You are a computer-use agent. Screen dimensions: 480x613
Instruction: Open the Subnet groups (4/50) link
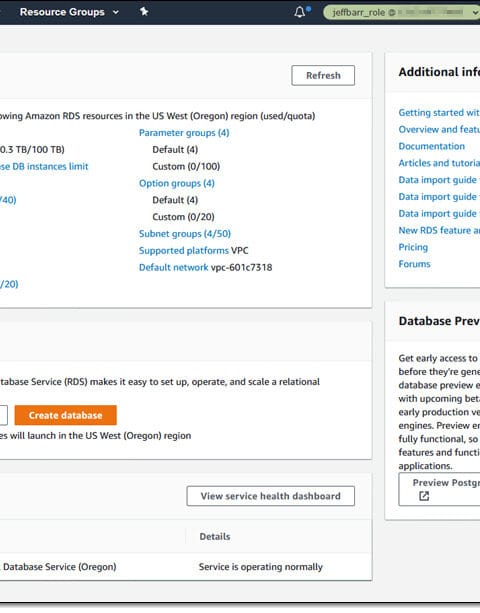coord(185,234)
